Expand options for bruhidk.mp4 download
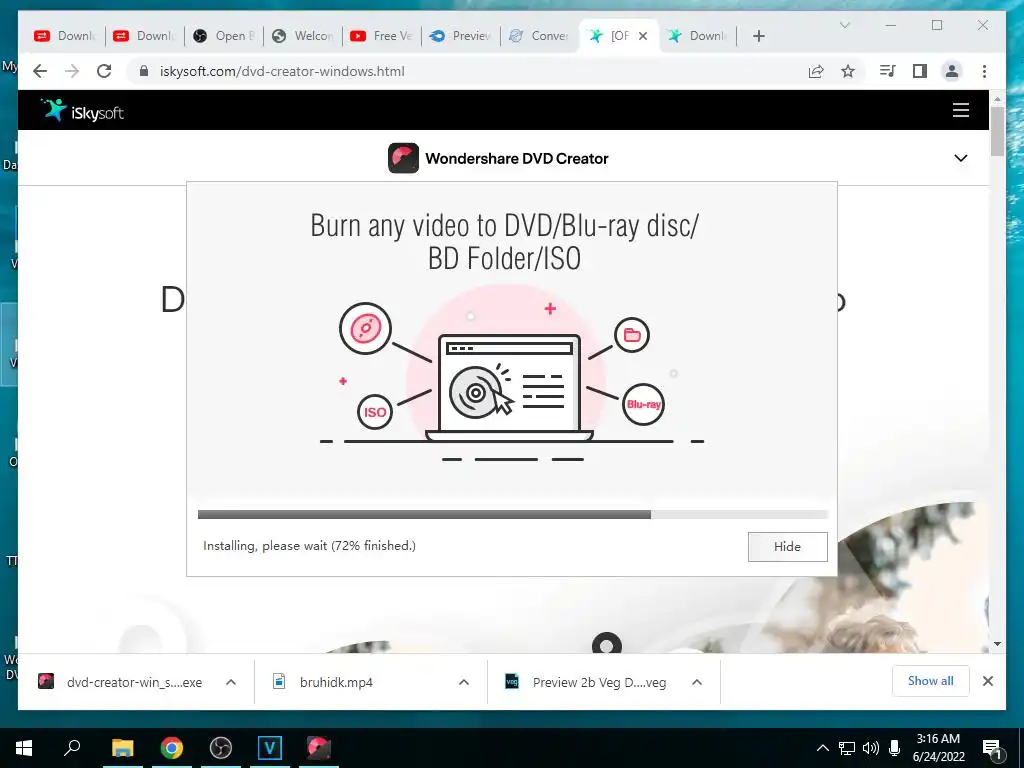The image size is (1024, 768). (464, 682)
